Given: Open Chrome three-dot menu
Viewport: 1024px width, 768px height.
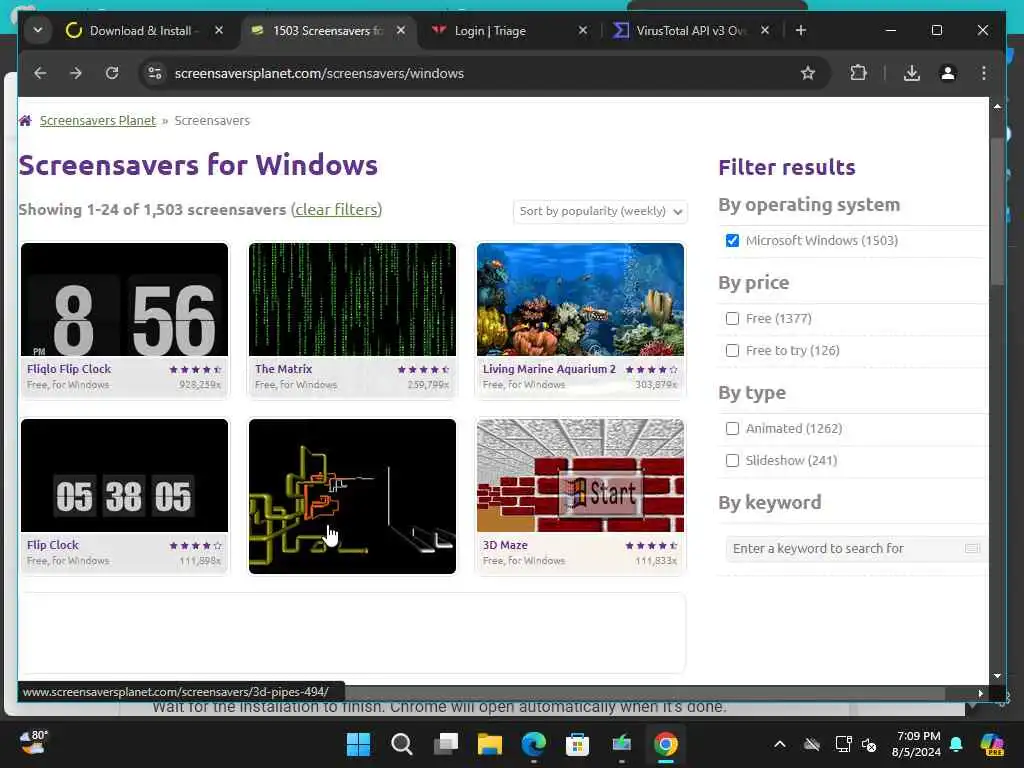Looking at the screenshot, I should click(x=984, y=73).
